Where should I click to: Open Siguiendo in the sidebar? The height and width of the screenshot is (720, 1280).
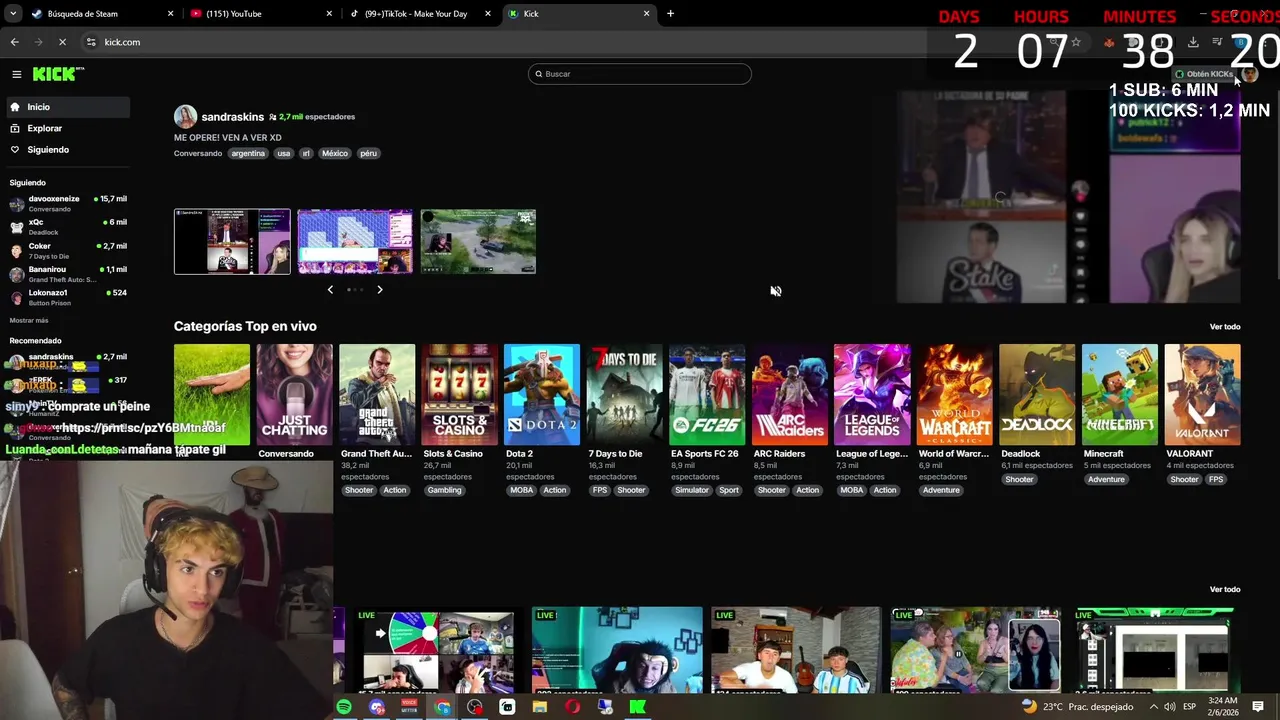point(66,150)
